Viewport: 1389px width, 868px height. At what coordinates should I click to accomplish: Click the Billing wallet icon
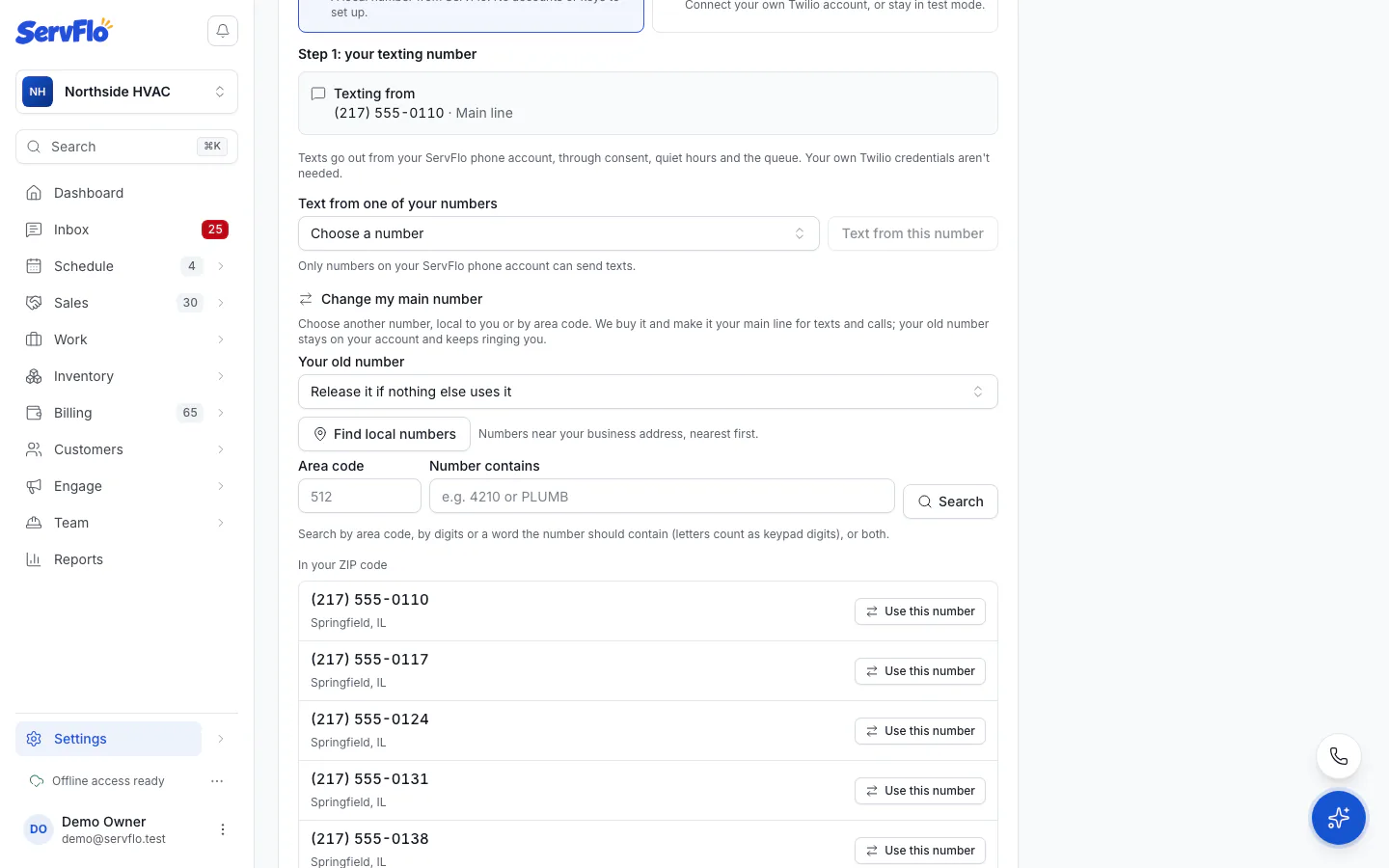(x=34, y=413)
